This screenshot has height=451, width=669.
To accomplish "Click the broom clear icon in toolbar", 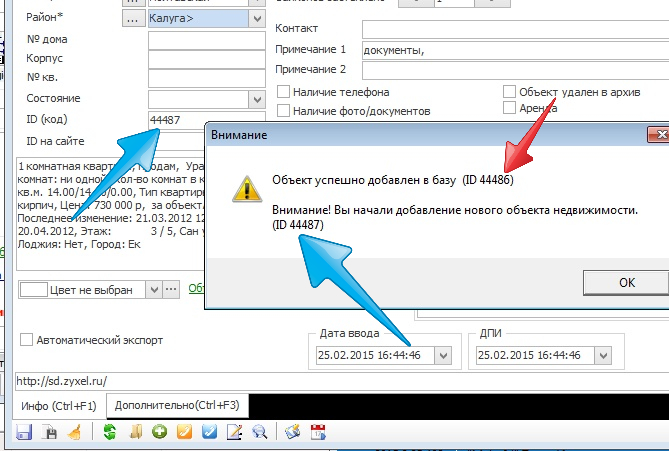I will 74,433.
